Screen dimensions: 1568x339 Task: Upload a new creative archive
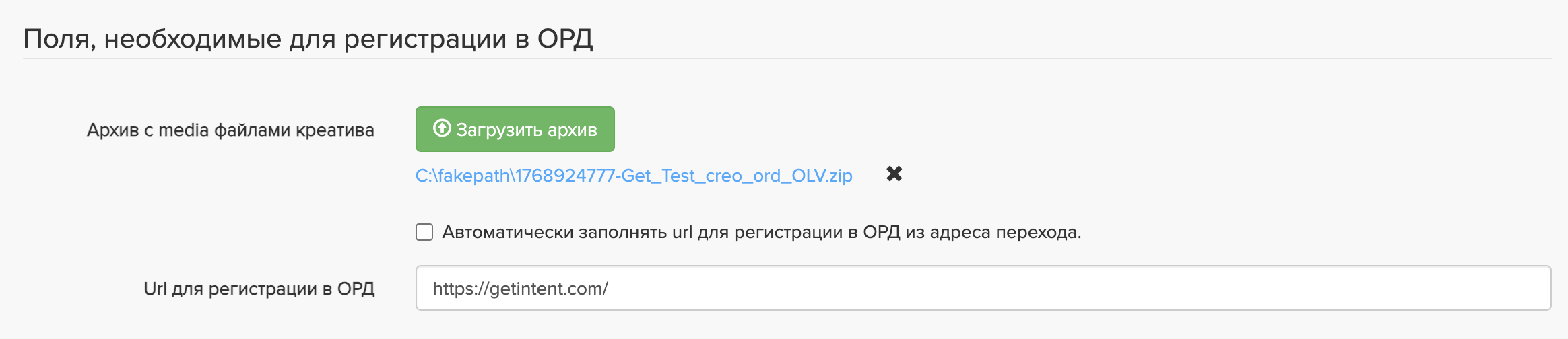point(515,129)
